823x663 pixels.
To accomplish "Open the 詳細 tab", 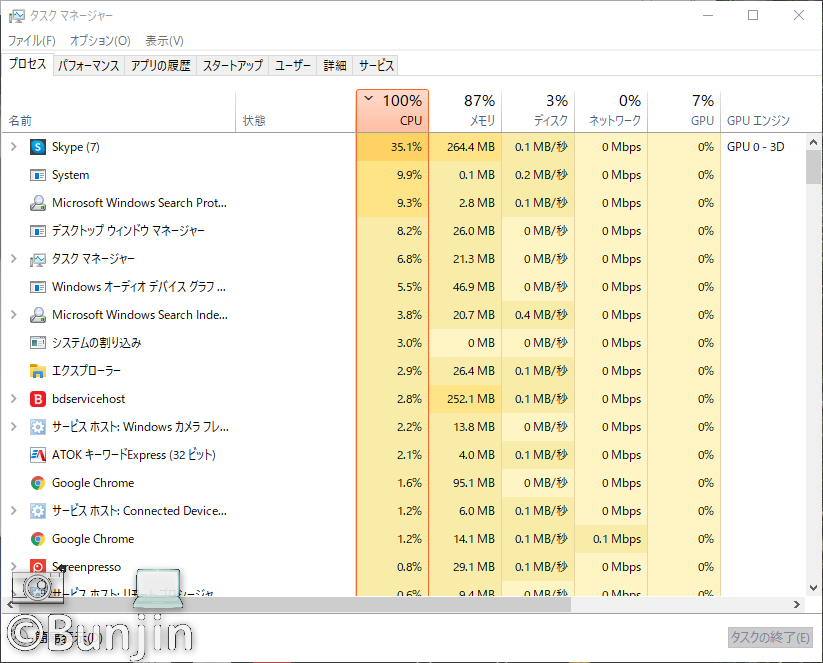I will tap(335, 66).
